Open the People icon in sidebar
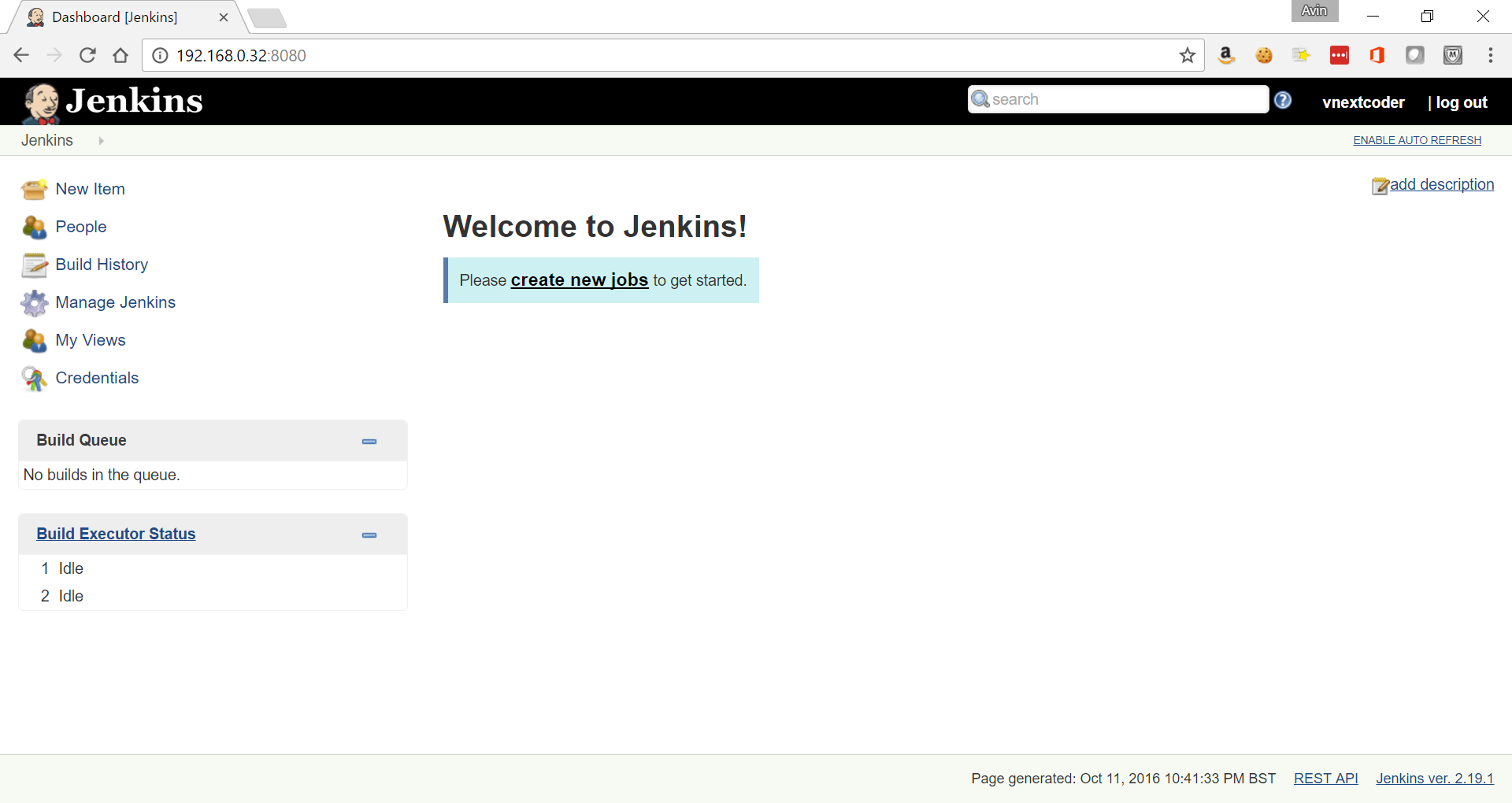Viewport: 1512px width, 803px height. point(34,228)
